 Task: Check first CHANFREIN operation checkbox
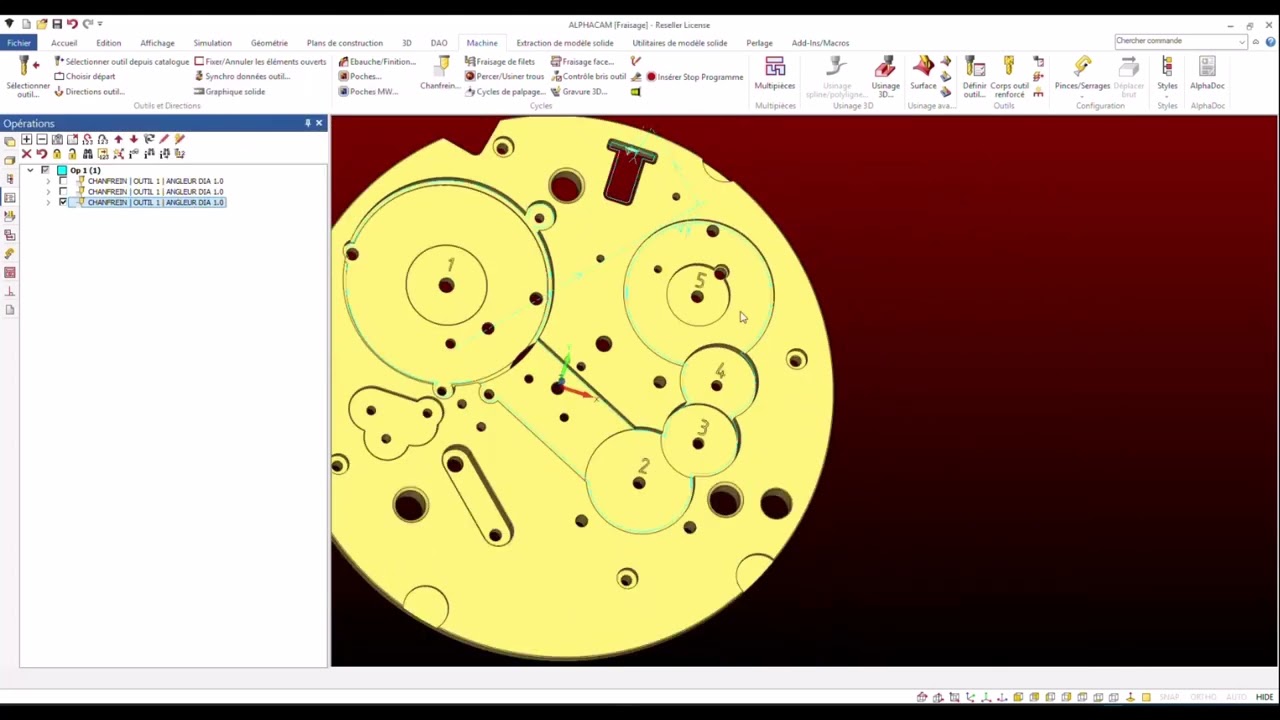tap(63, 181)
